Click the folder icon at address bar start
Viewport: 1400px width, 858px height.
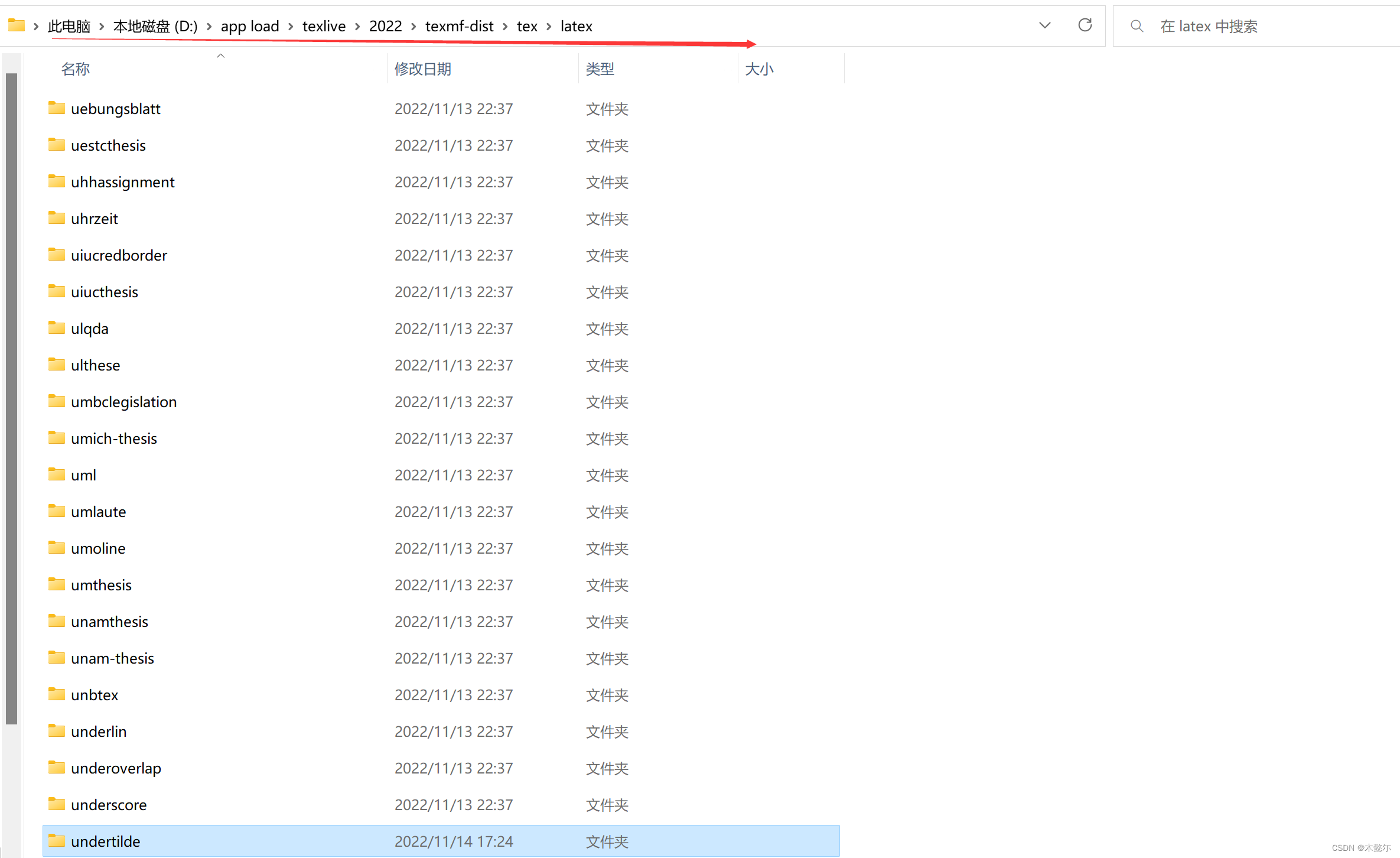(17, 25)
